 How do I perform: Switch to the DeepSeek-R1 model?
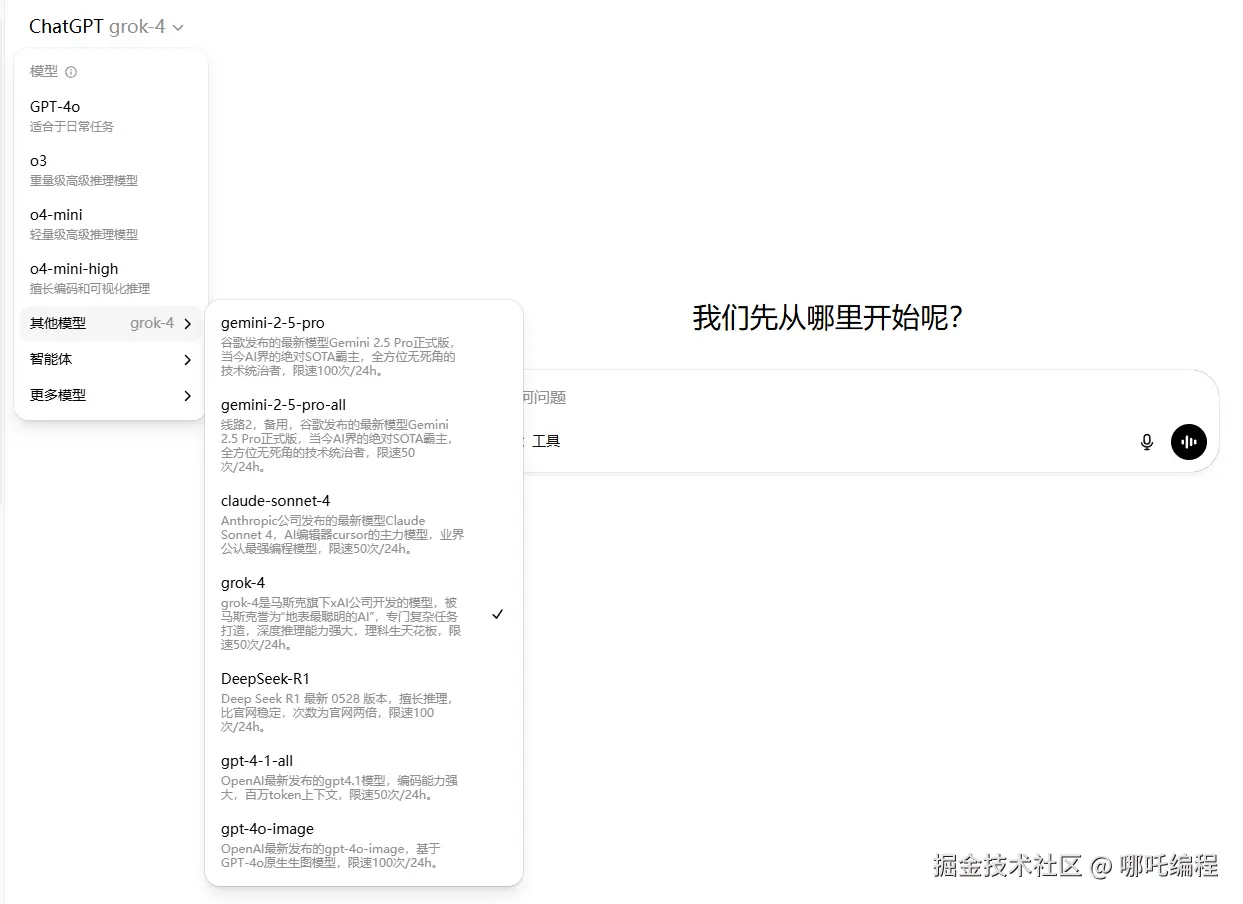[x=363, y=702]
